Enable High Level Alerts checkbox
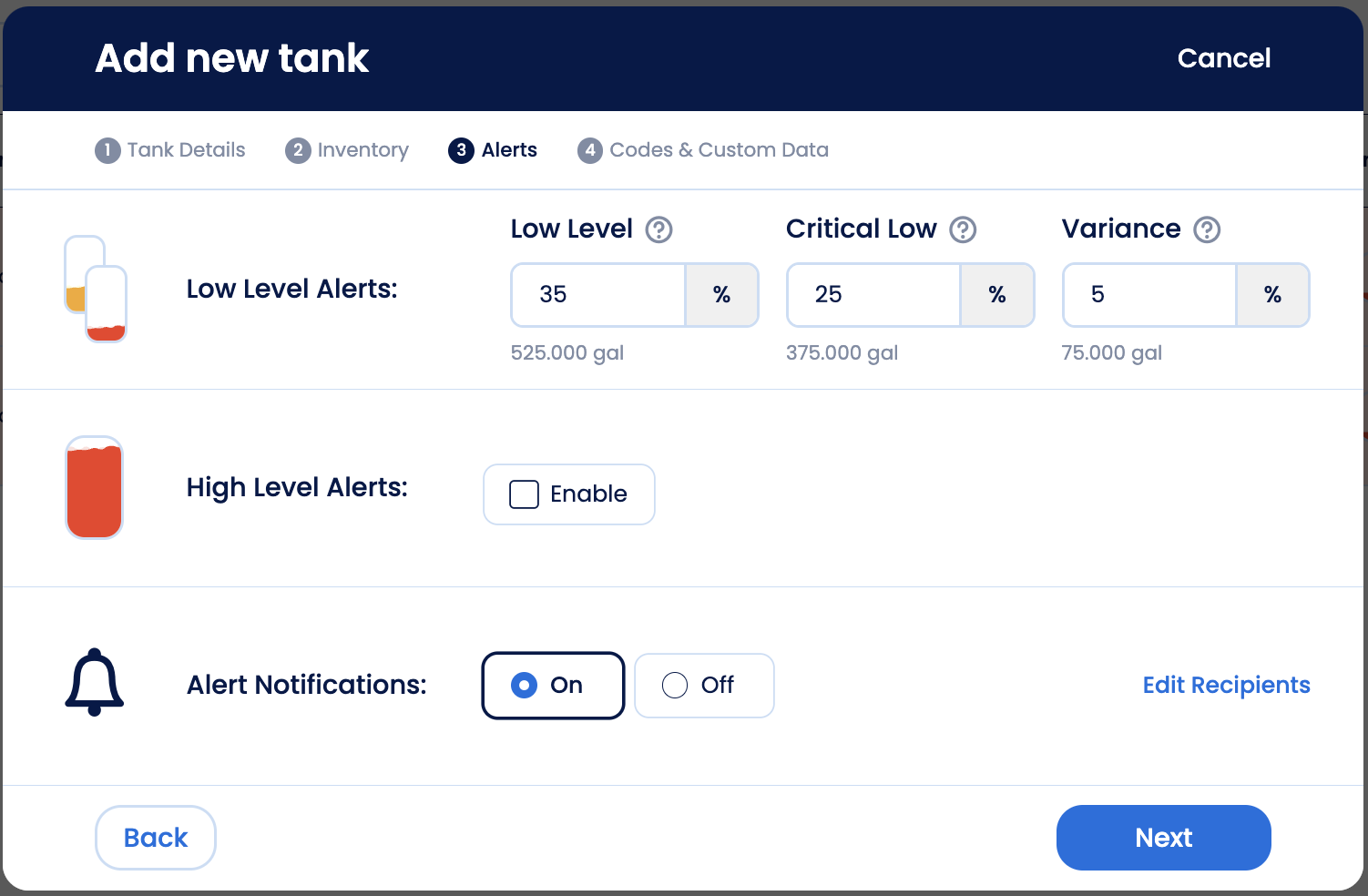 point(525,494)
